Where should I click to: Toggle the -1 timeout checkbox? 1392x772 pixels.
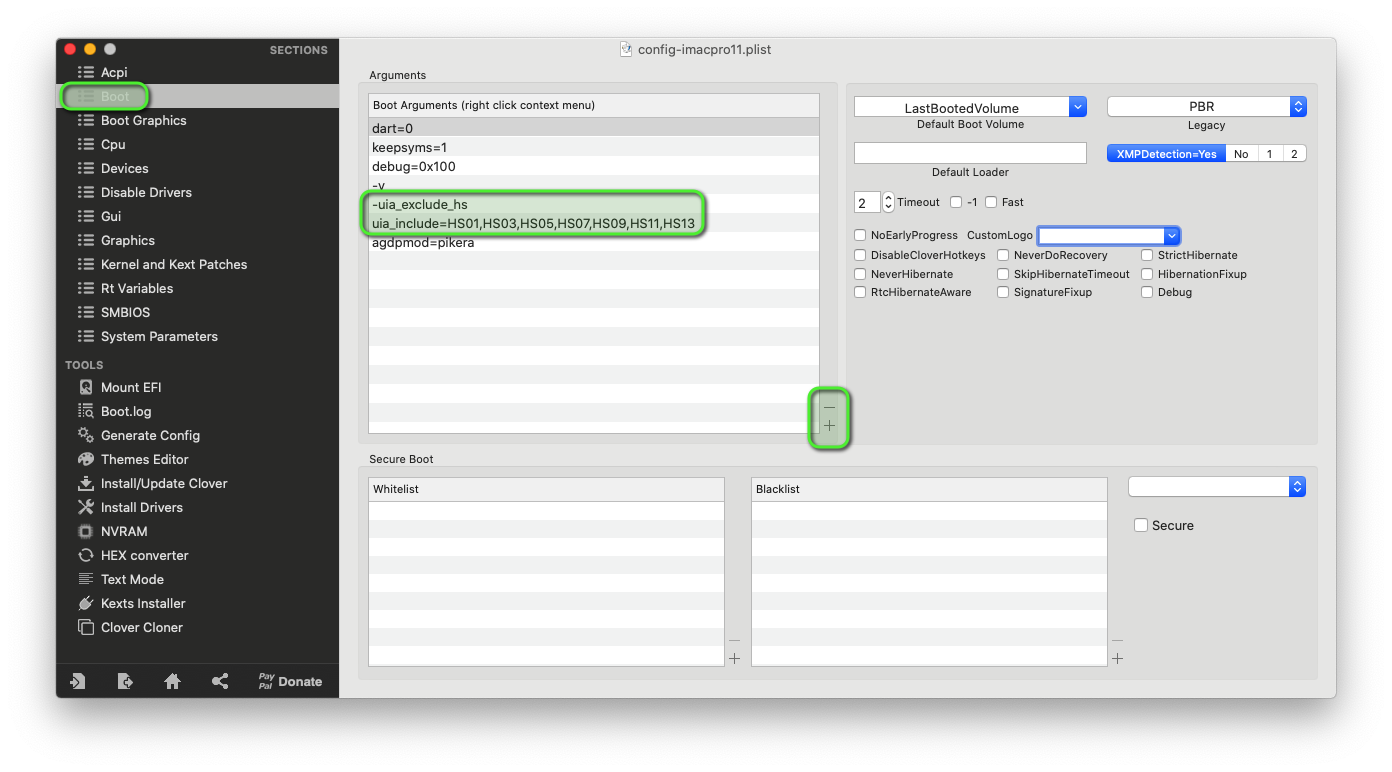[956, 202]
